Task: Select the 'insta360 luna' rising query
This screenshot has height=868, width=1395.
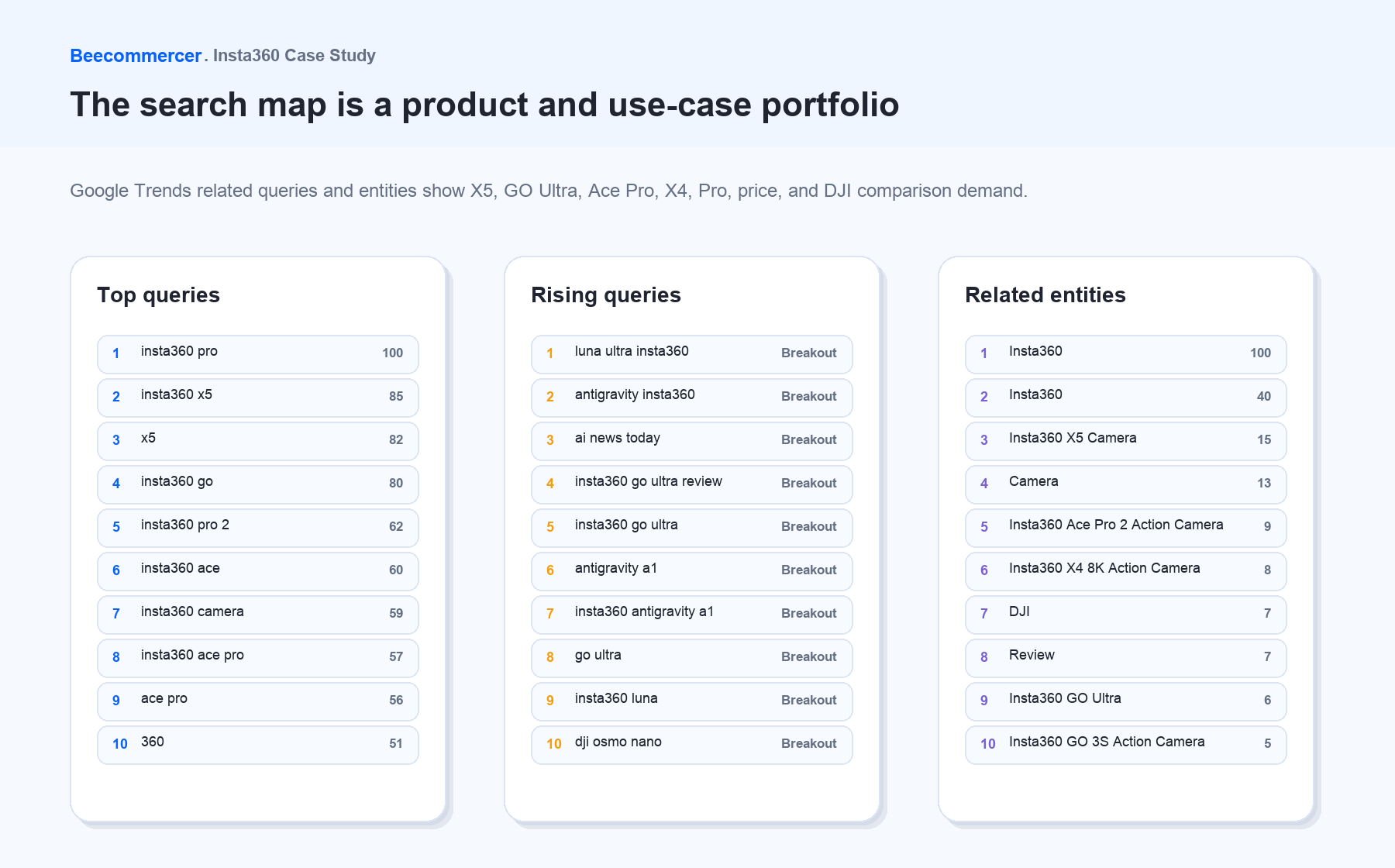Action: [x=692, y=701]
